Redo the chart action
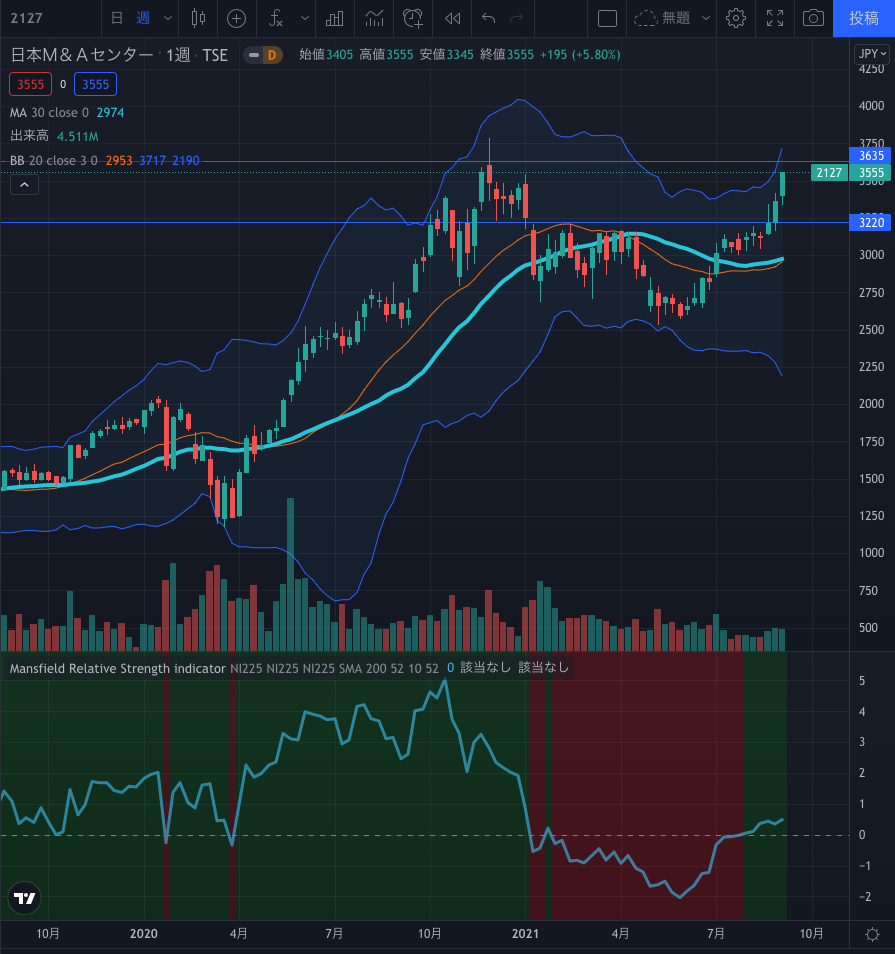Screen dimensions: 895x954 pyautogui.click(x=517, y=18)
